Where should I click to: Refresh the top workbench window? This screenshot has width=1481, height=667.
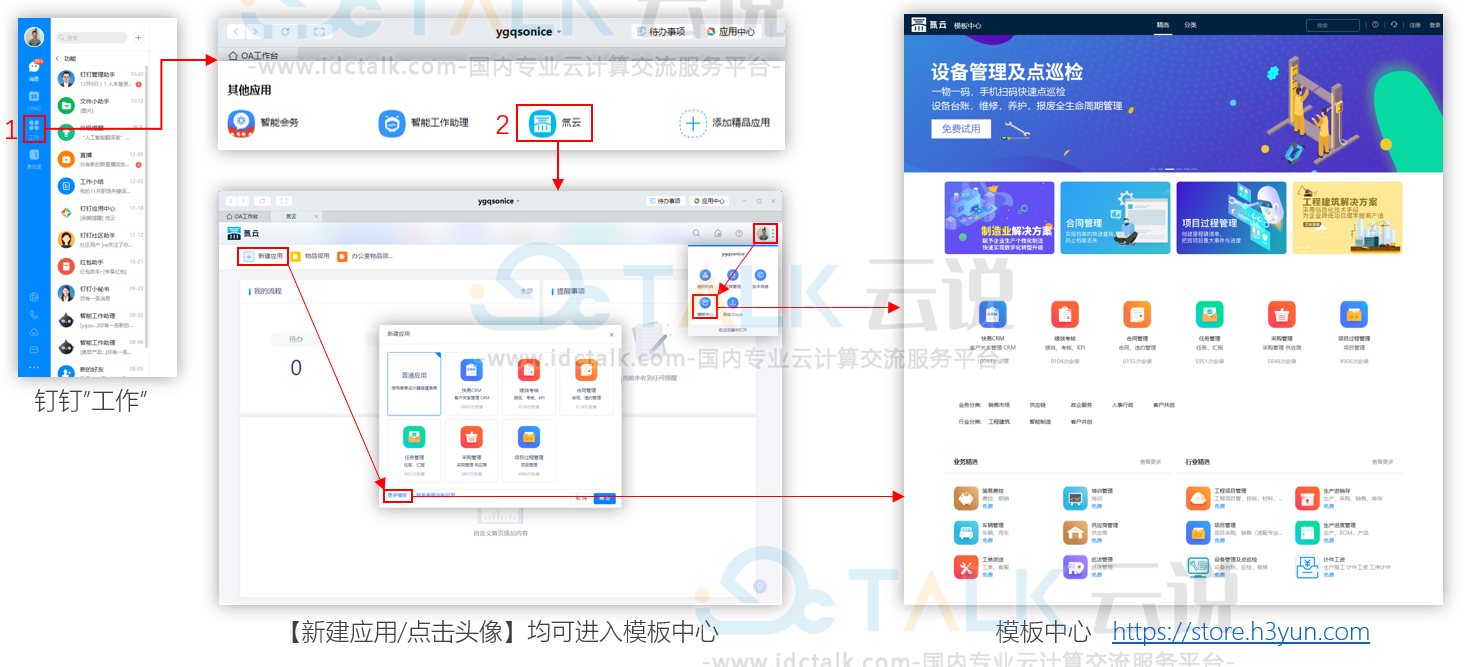point(286,32)
